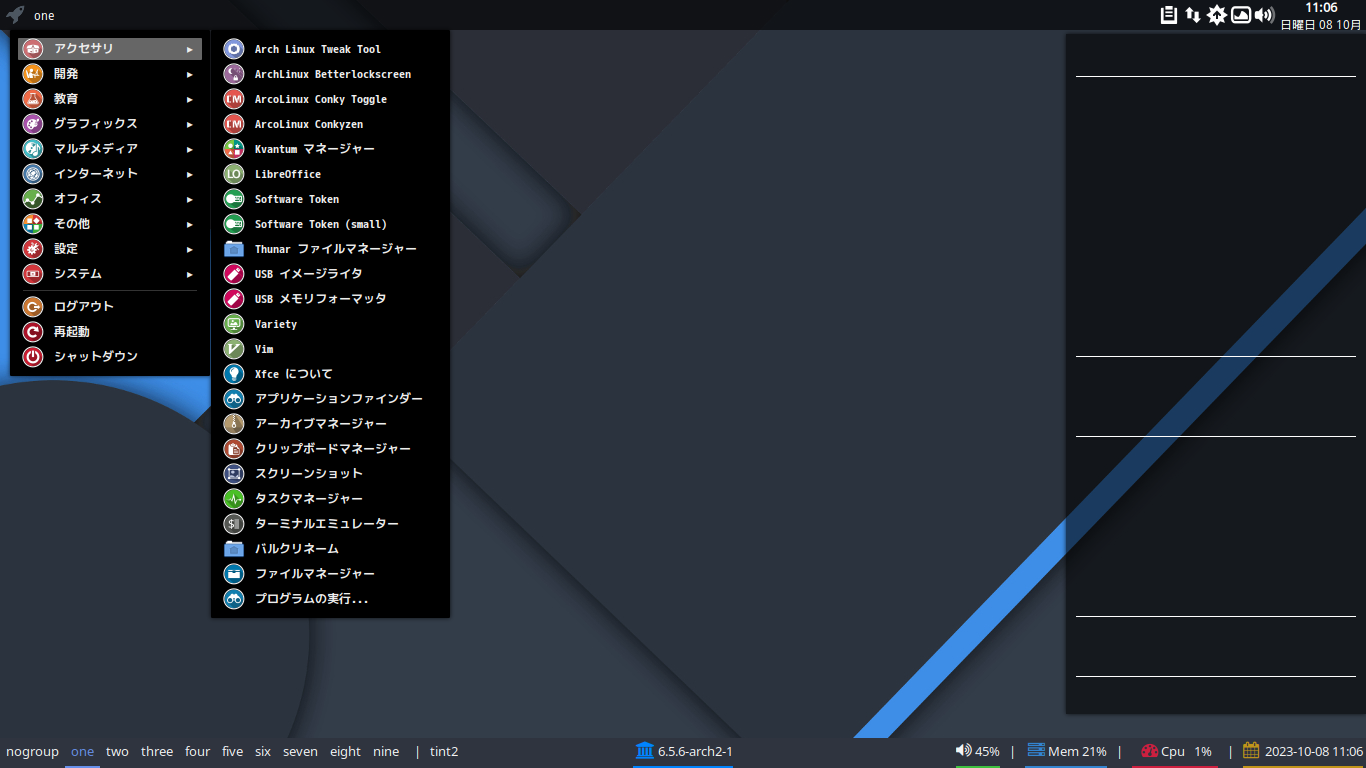Click the ArcoLinux Conkyzen icon
This screenshot has height=768, width=1366.
(233, 124)
